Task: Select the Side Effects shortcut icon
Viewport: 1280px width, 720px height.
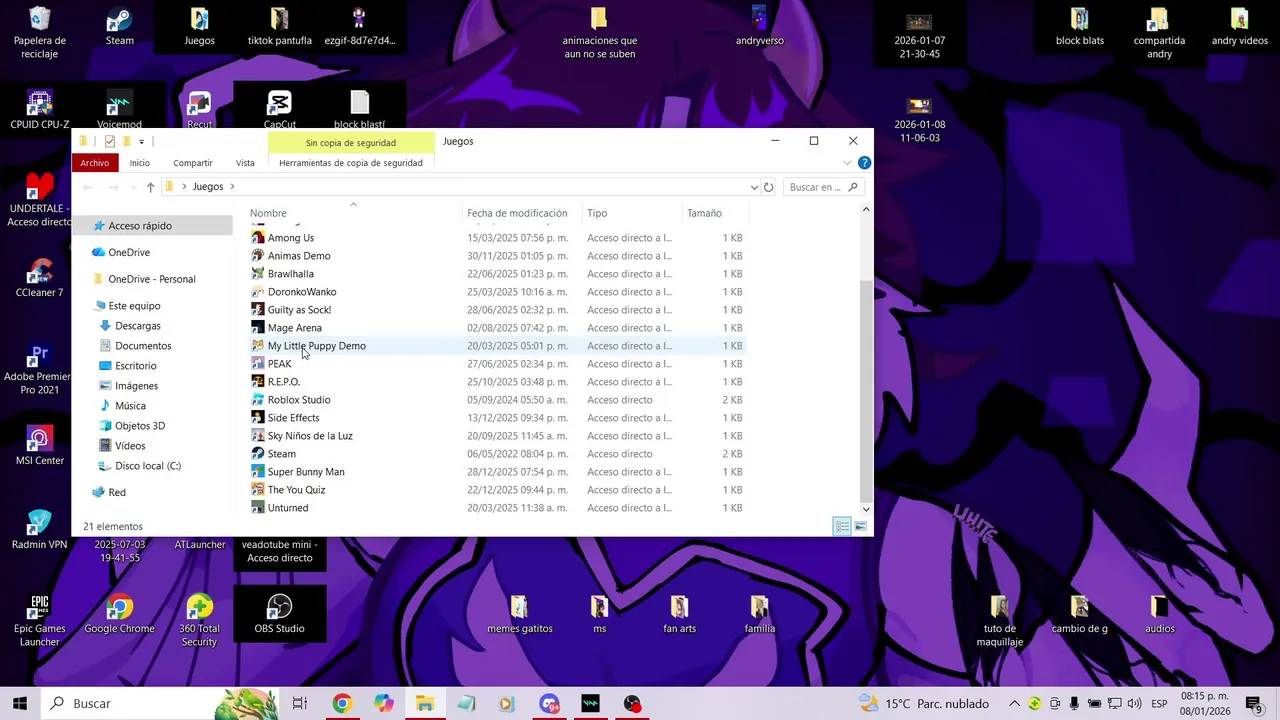Action: [258, 418]
